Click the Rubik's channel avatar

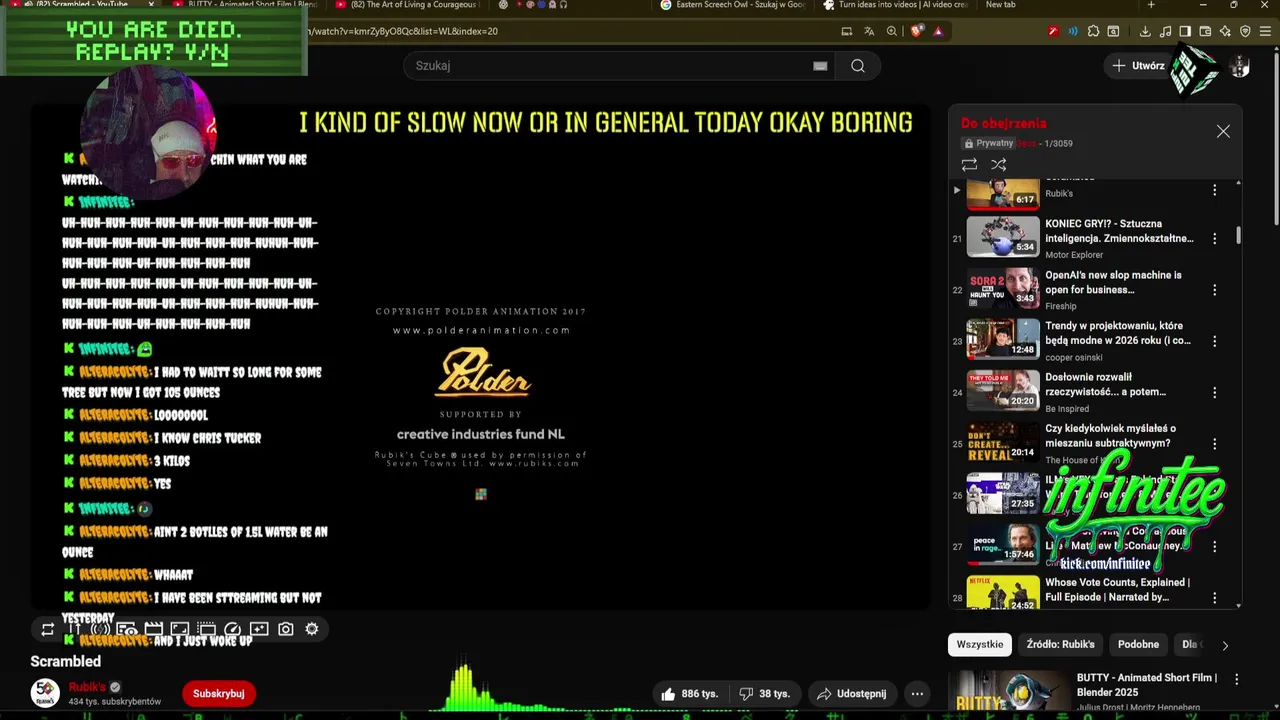point(45,694)
